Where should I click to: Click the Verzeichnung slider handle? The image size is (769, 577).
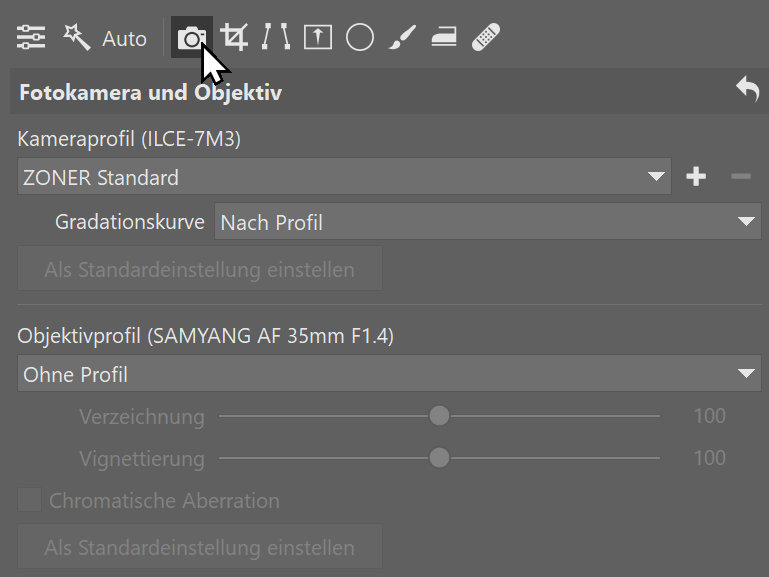tap(438, 416)
